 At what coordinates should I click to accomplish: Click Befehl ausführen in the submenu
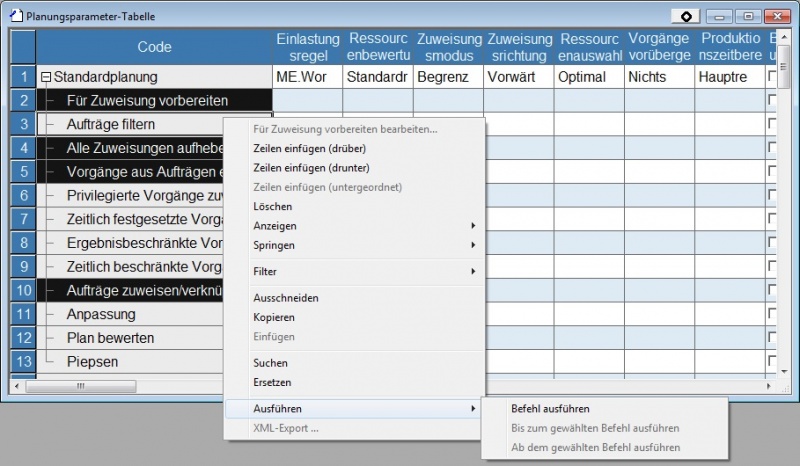pos(550,408)
